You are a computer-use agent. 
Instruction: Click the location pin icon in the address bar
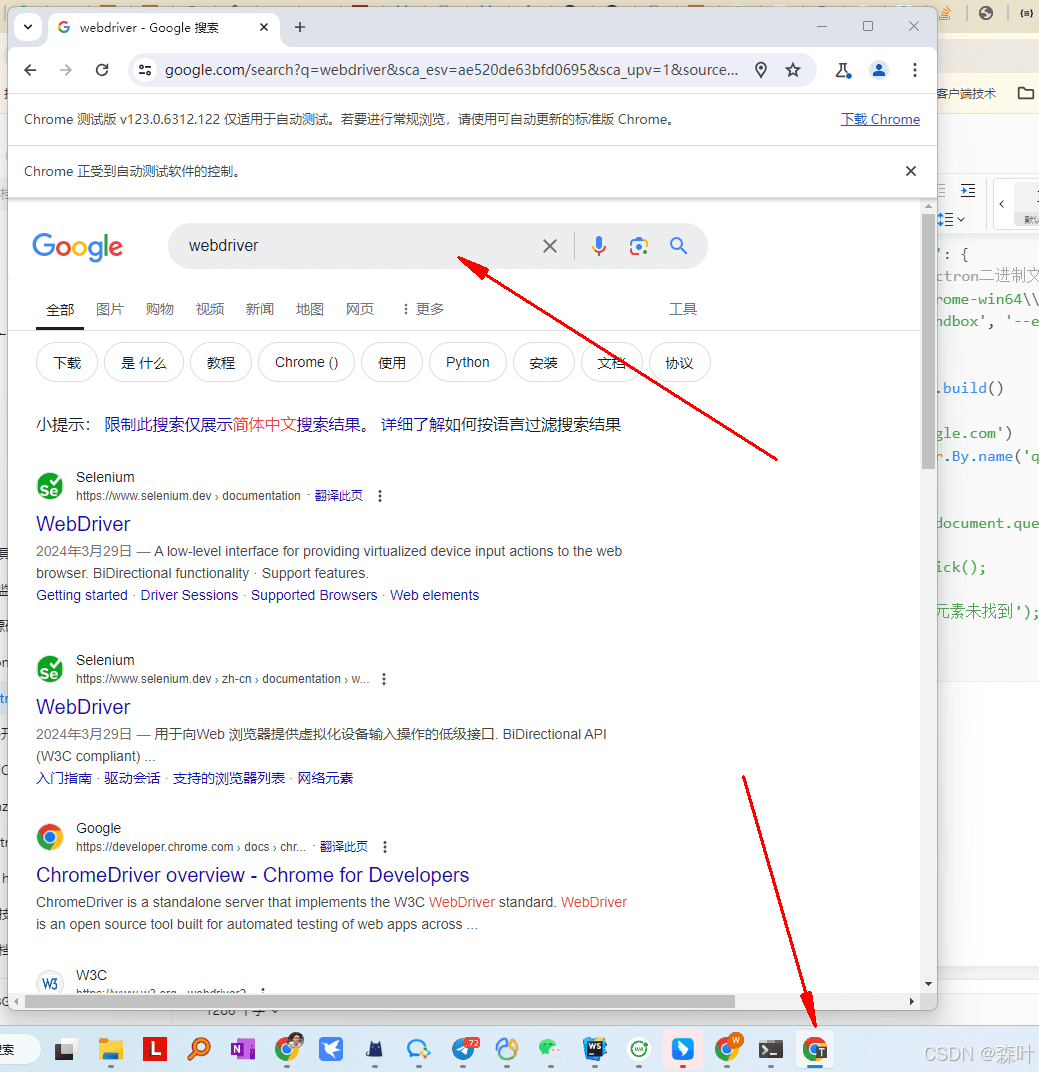point(761,70)
